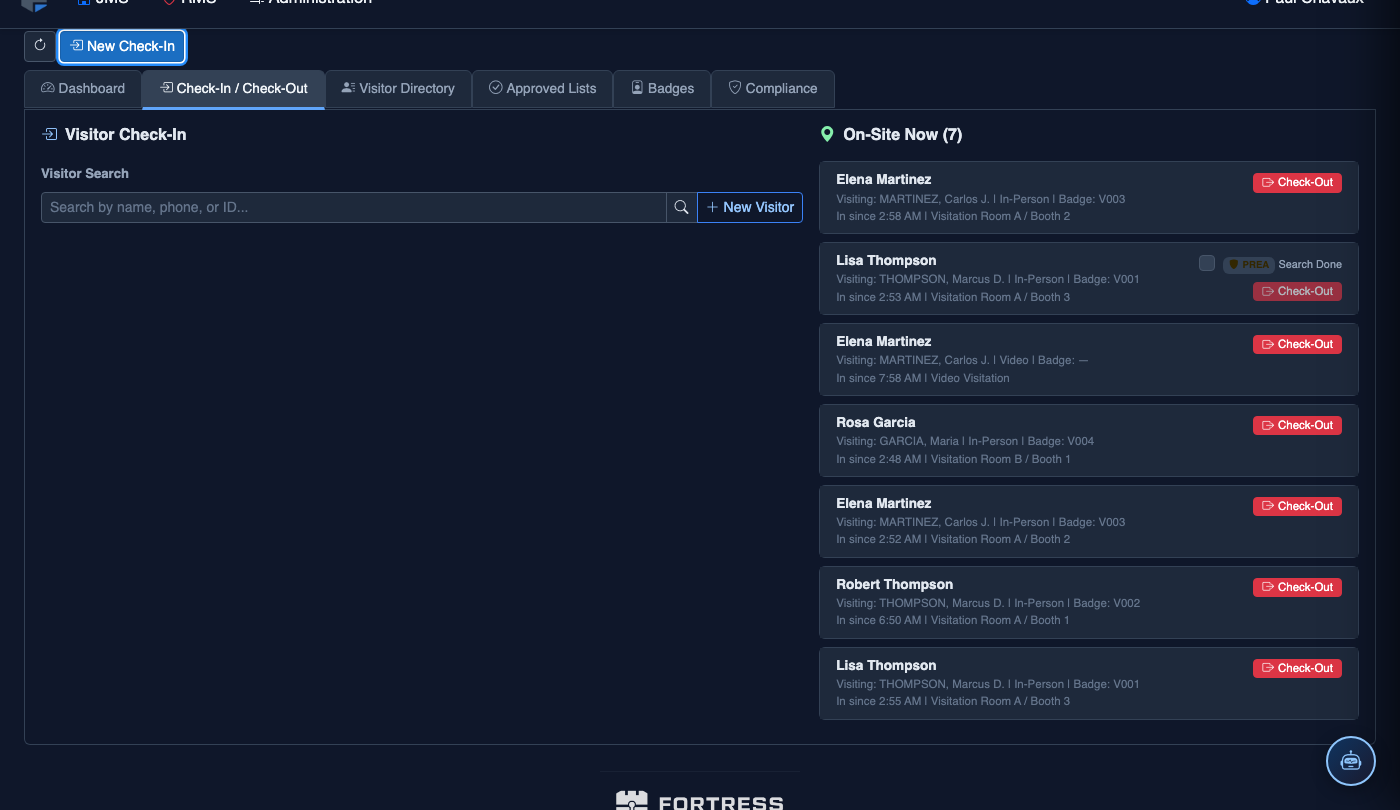1400x810 pixels.
Task: Tick the checkbox on Lisa Thompson's 2:53 AM row
Action: coord(1207,263)
